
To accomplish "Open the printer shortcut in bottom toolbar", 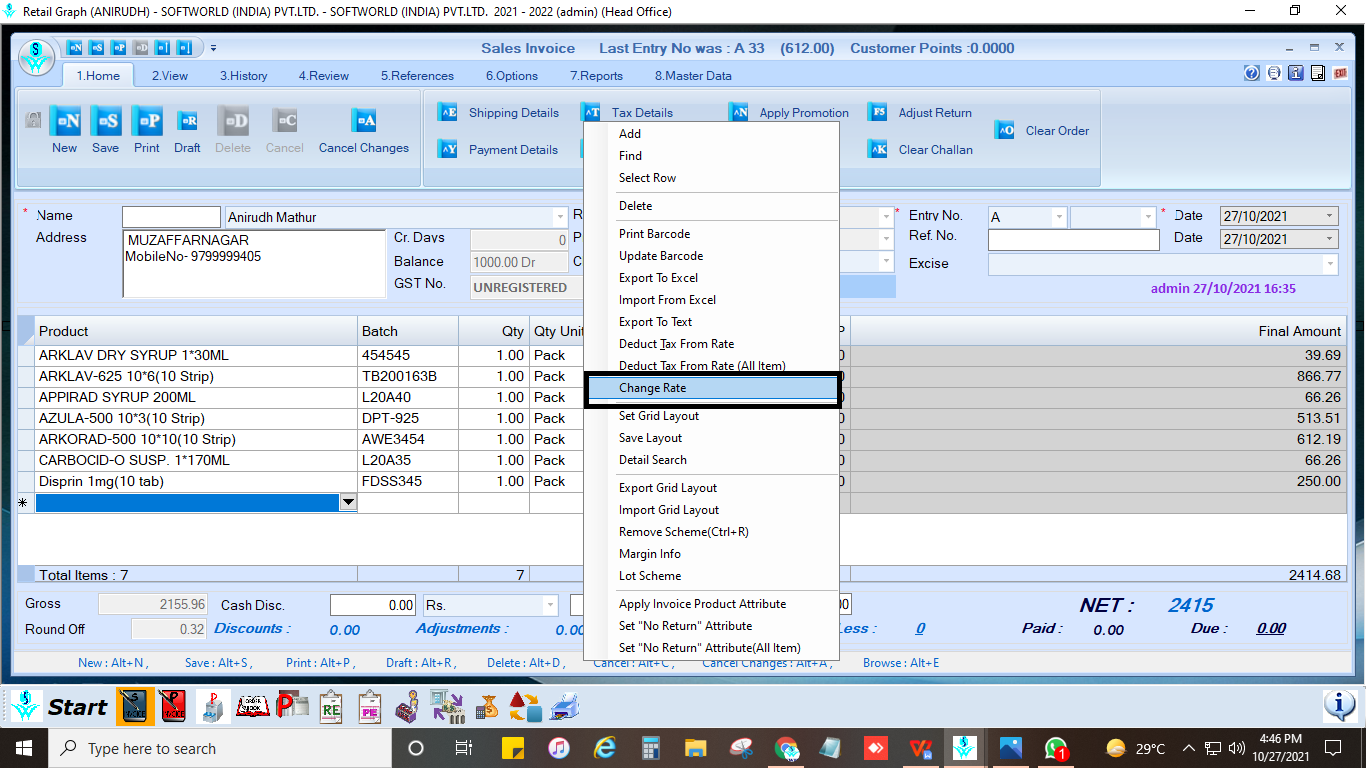I will (x=565, y=707).
